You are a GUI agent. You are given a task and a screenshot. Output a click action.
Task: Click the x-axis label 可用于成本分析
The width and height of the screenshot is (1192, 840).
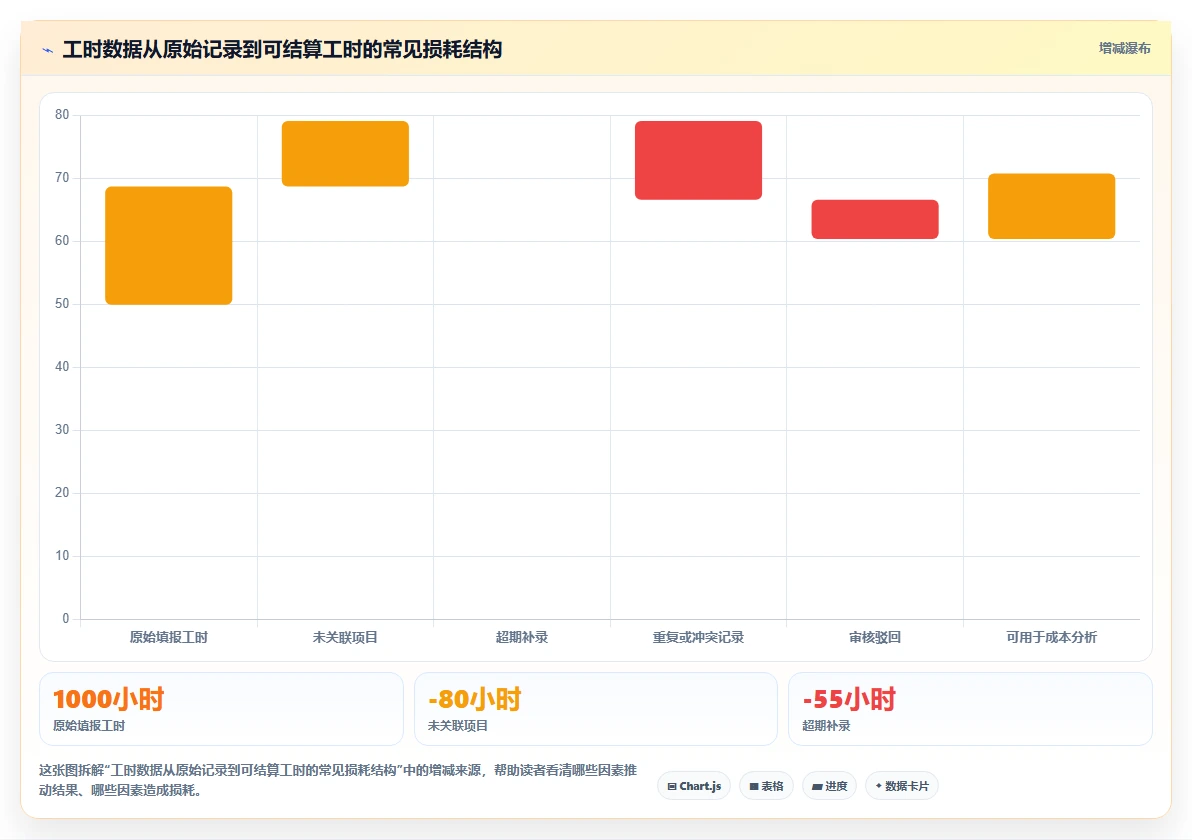pos(1051,637)
